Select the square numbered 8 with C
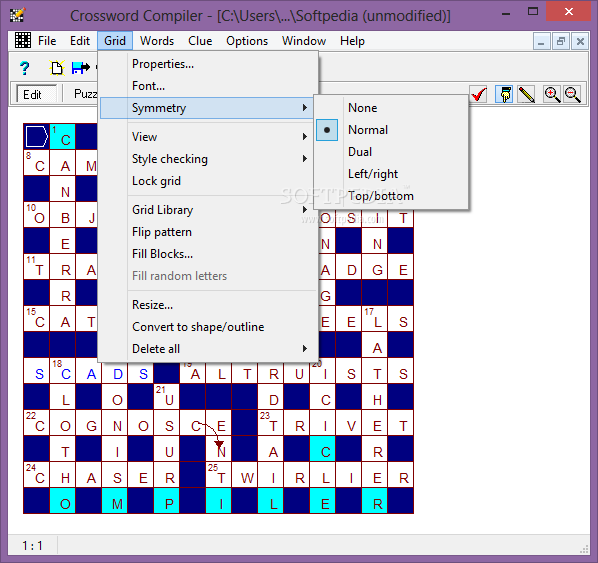 (x=37, y=163)
